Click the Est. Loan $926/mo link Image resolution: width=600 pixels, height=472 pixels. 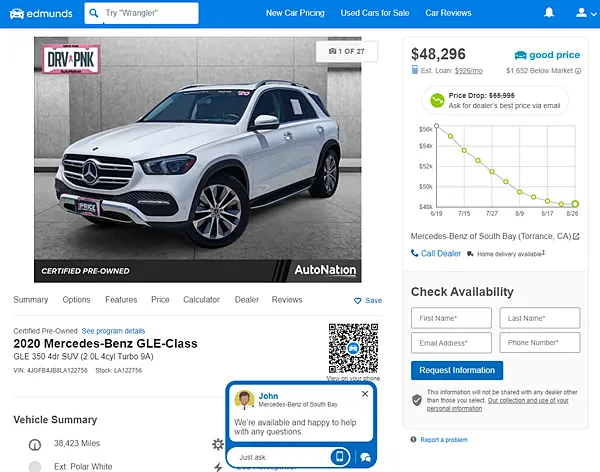pyautogui.click(x=468, y=71)
